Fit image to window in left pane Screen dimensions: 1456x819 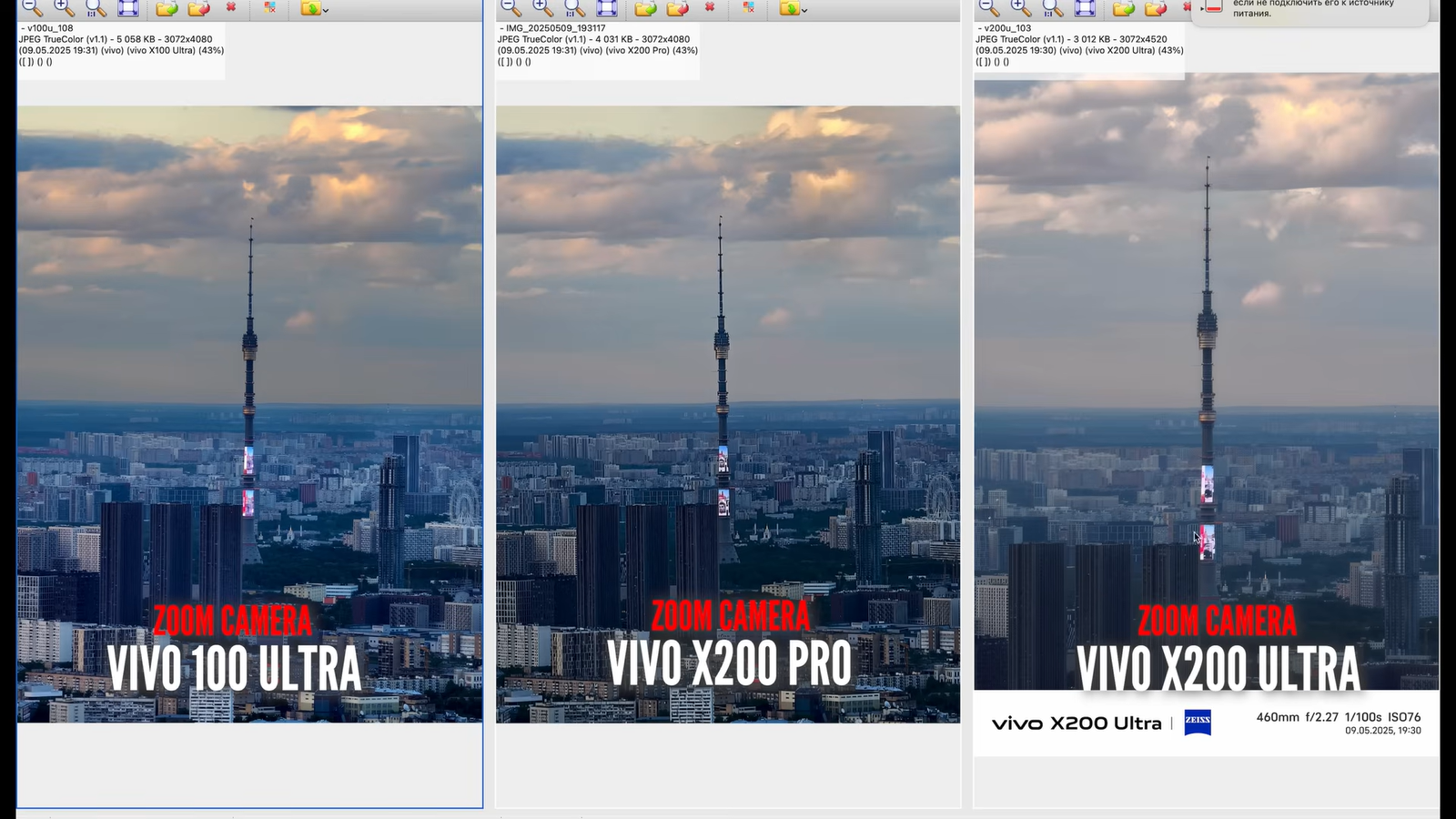tap(128, 8)
